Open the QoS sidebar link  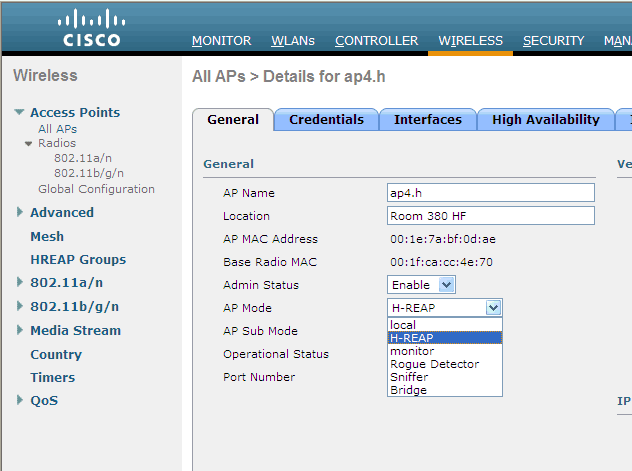[x=44, y=400]
